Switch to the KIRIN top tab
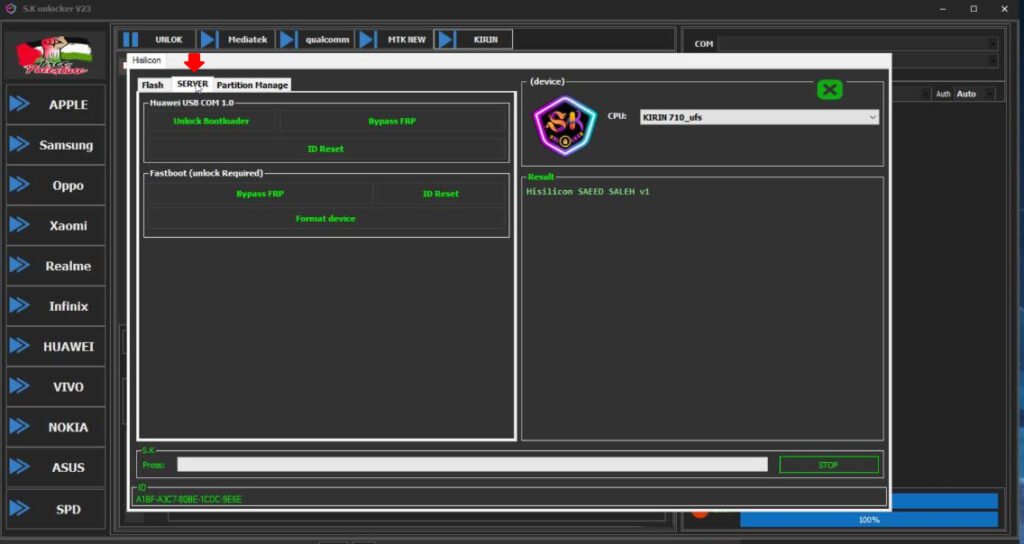This screenshot has height=544, width=1024. click(473, 40)
